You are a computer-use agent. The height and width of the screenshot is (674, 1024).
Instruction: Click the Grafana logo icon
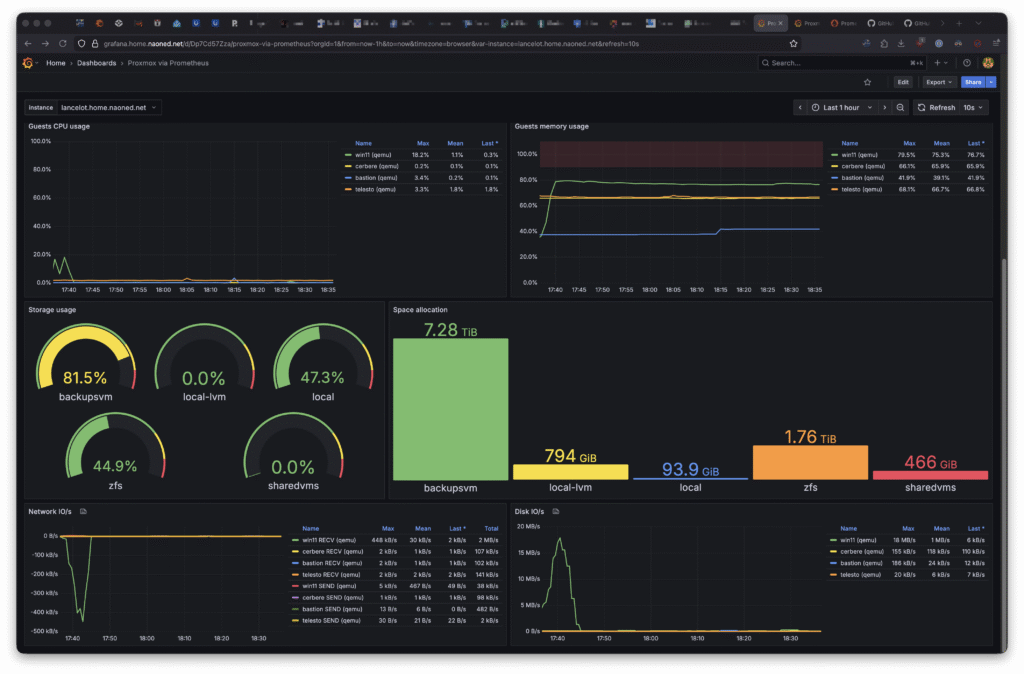[28, 63]
